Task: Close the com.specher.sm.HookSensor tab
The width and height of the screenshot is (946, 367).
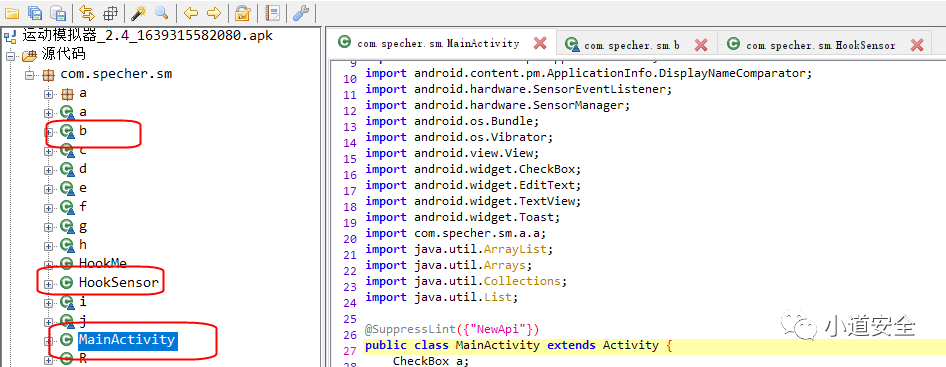Action: 916,45
